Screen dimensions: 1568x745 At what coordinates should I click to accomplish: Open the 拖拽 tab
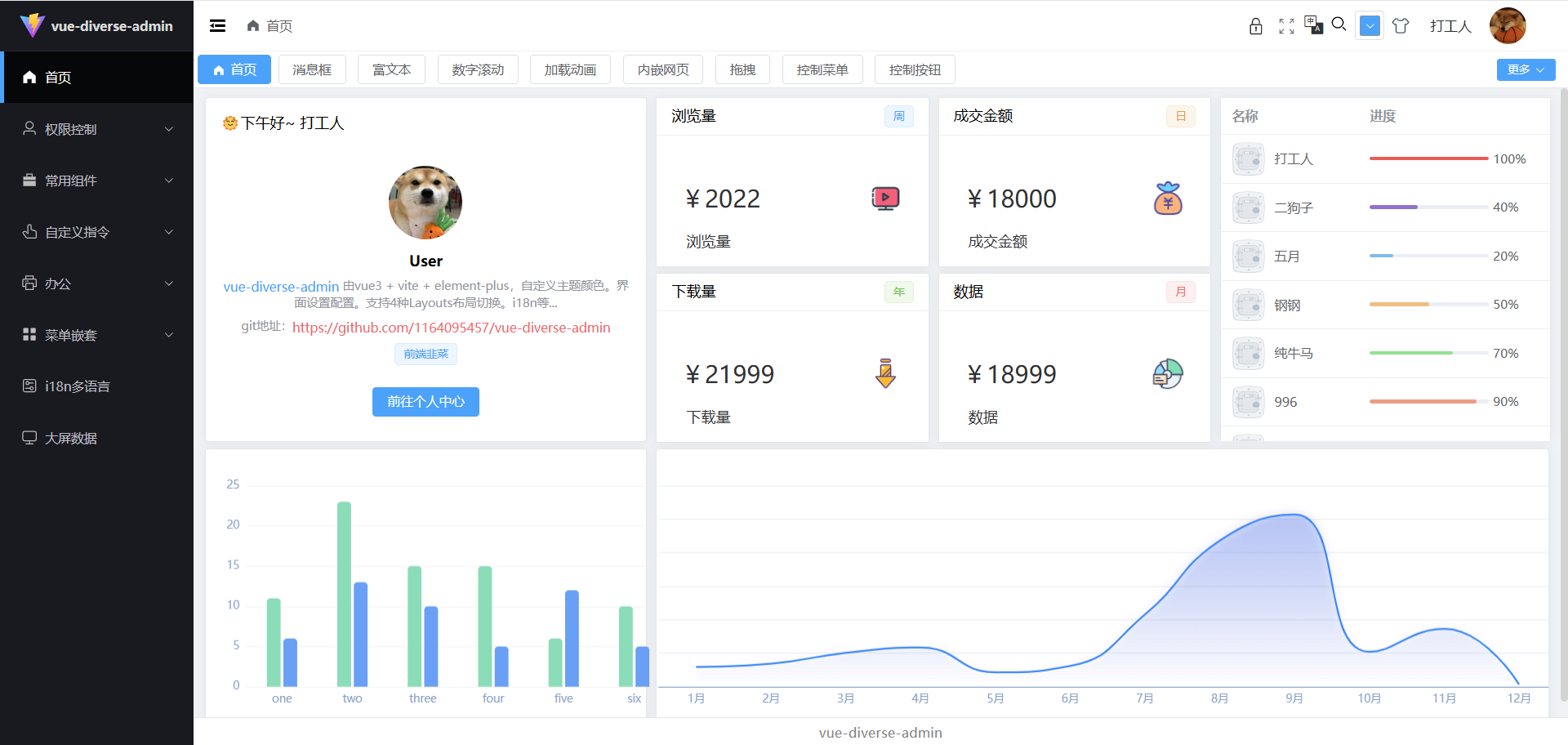pos(742,69)
